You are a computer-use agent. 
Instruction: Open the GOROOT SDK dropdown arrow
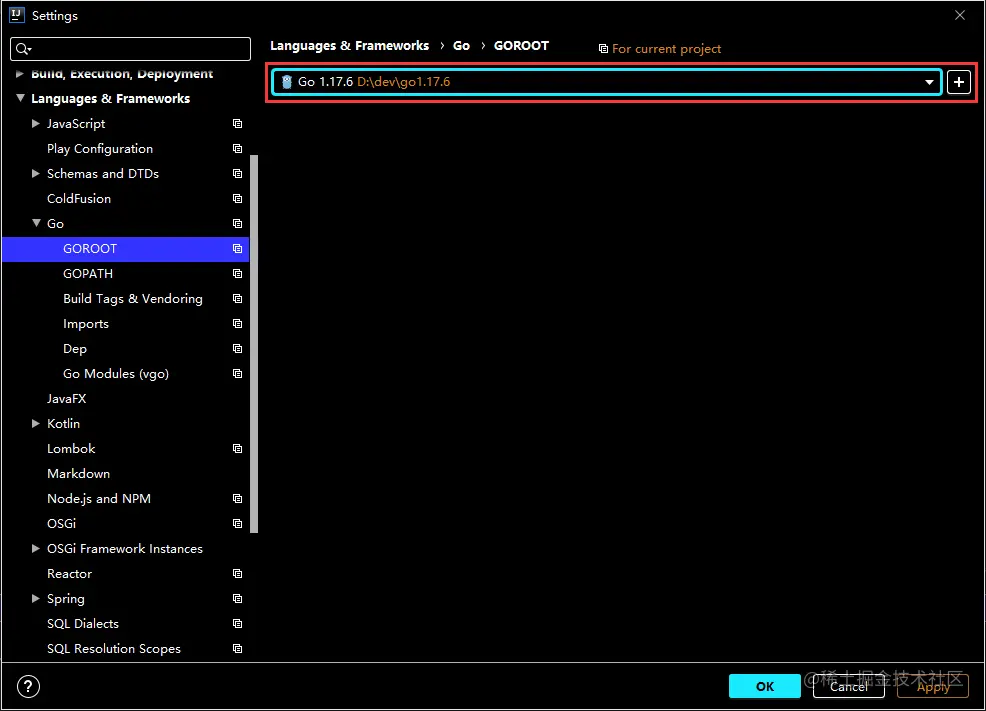pyautogui.click(x=929, y=82)
